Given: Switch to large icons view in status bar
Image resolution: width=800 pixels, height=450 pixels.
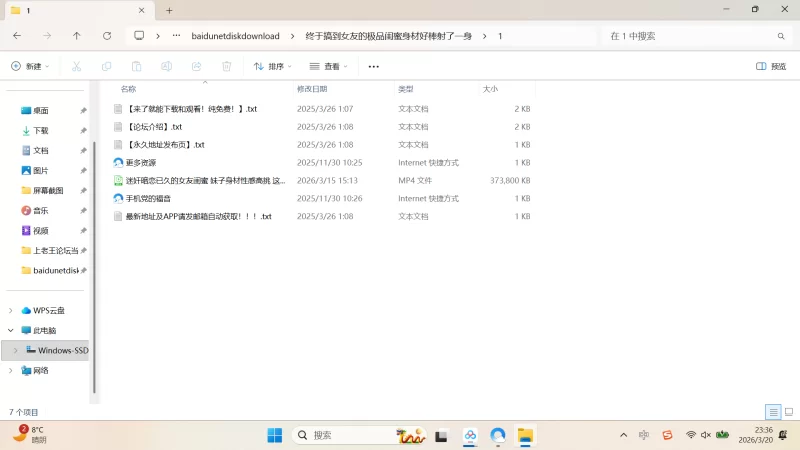Looking at the screenshot, I should (788, 412).
